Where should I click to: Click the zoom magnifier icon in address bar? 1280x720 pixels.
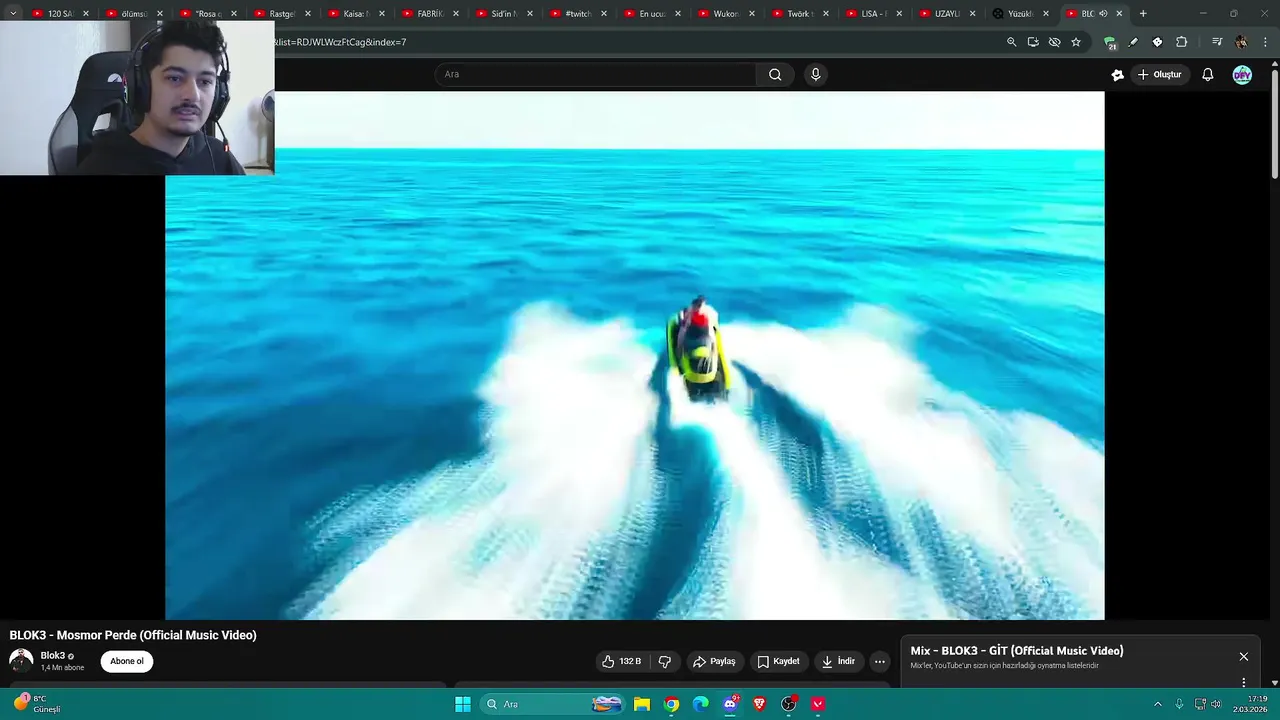(x=1011, y=42)
